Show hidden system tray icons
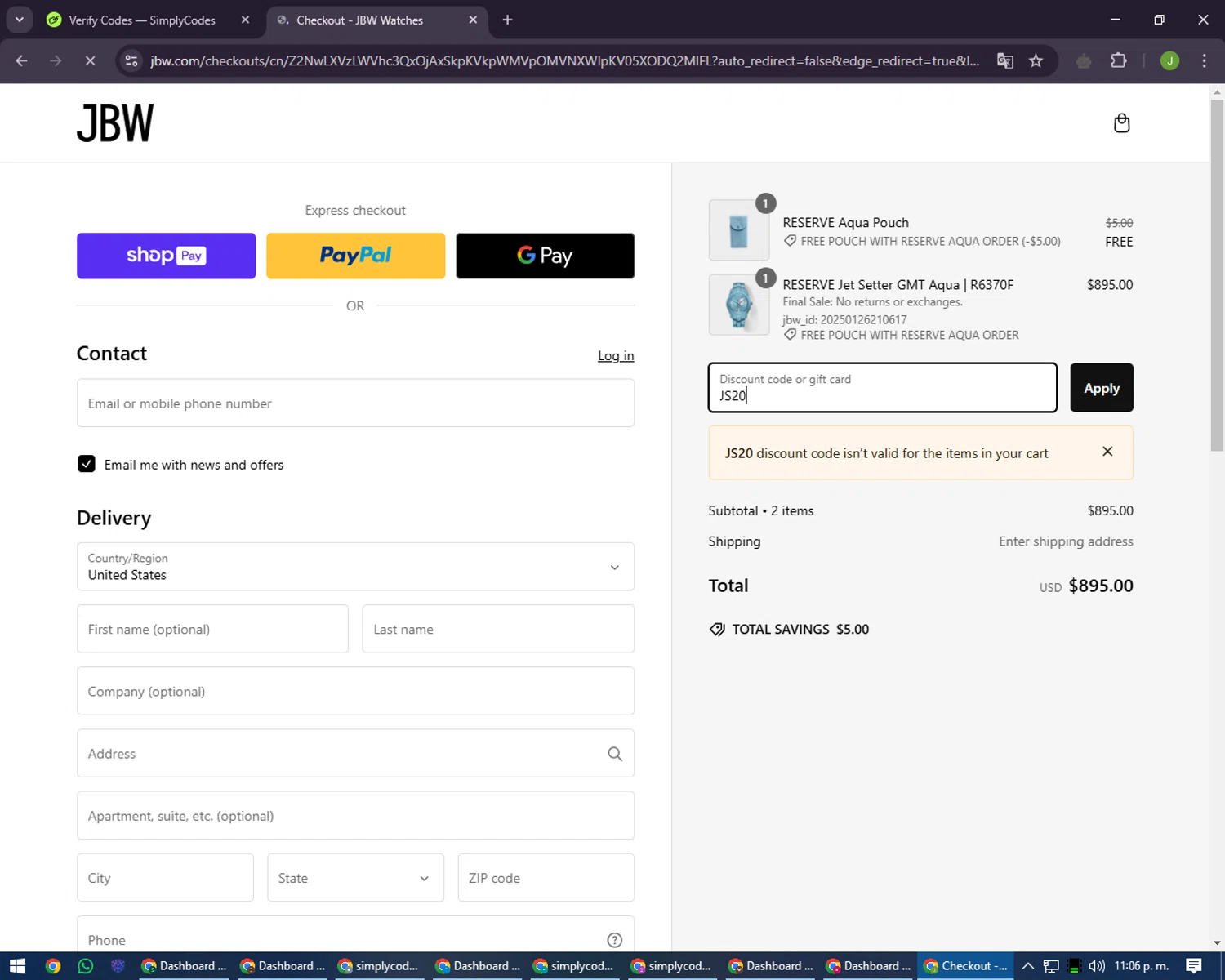 1028,966
